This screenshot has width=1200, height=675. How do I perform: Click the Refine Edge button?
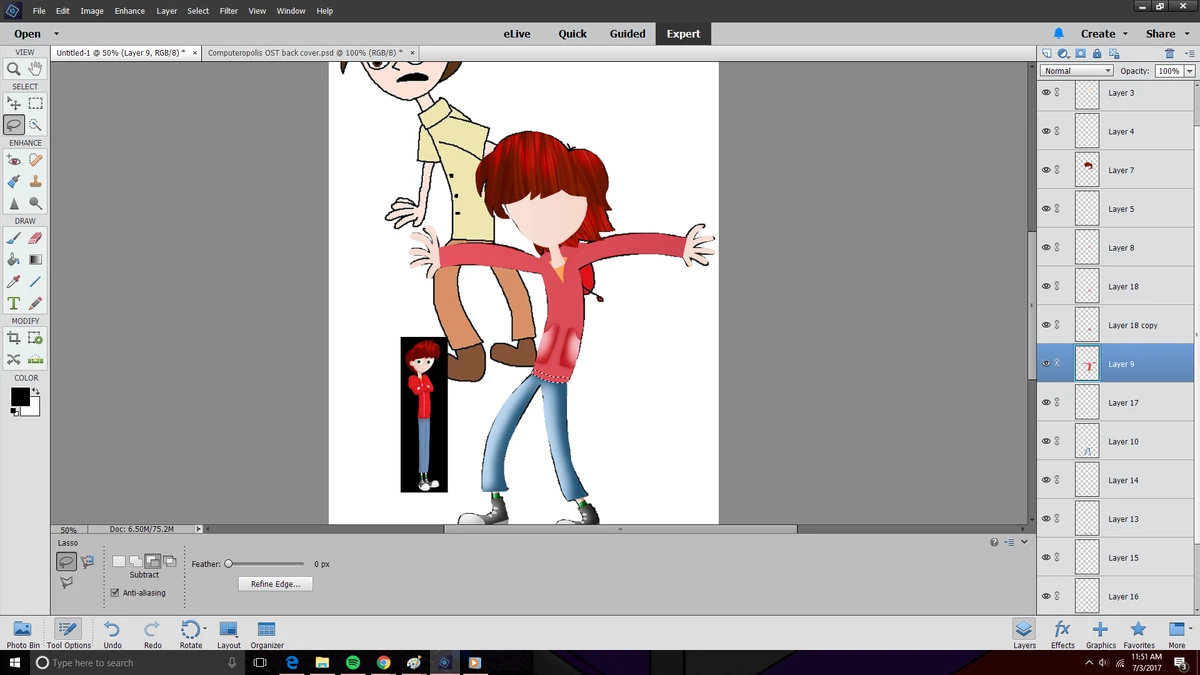pos(275,584)
